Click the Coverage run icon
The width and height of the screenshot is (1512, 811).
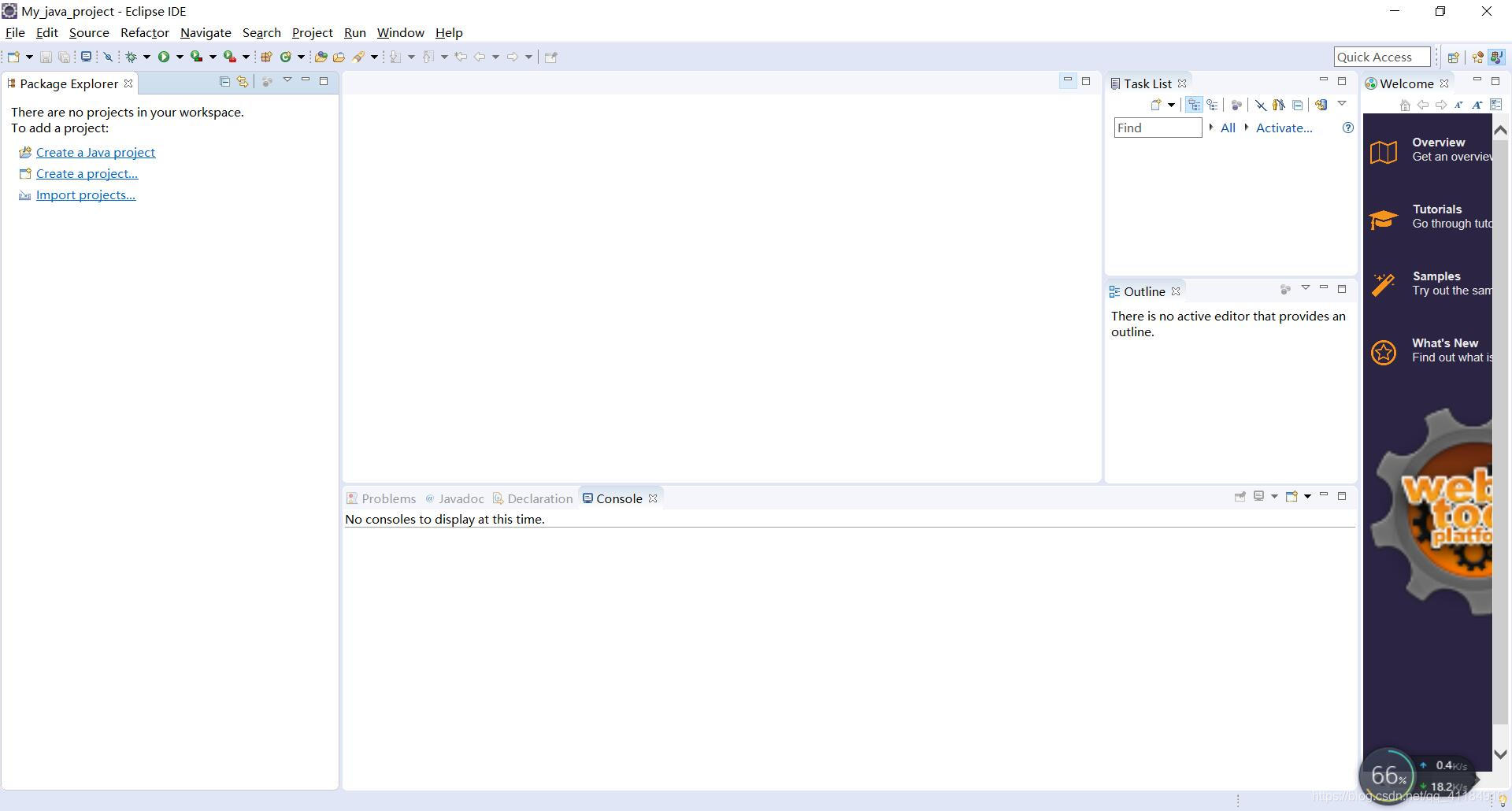(197, 57)
